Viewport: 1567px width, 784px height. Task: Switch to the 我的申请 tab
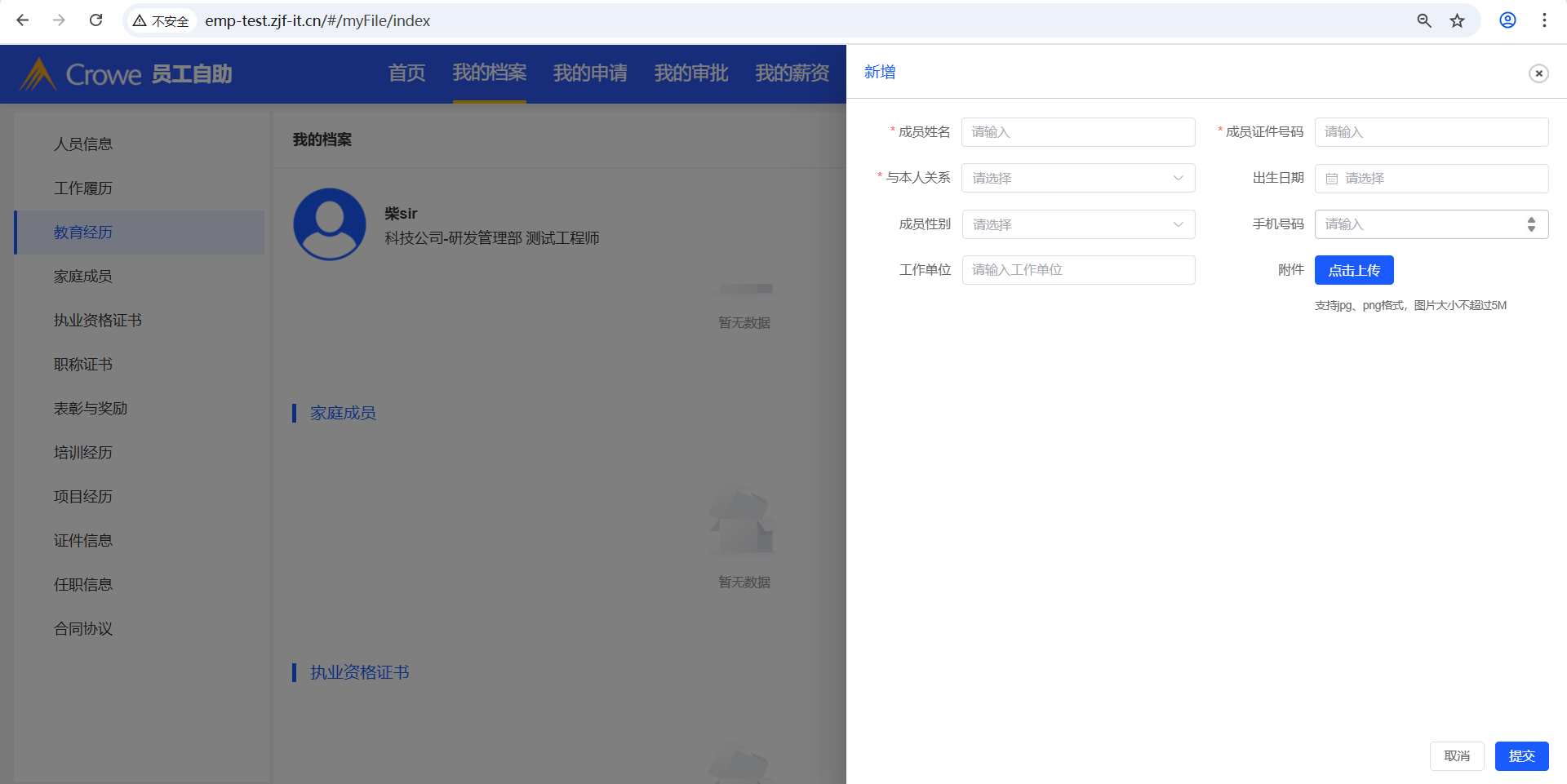point(590,73)
